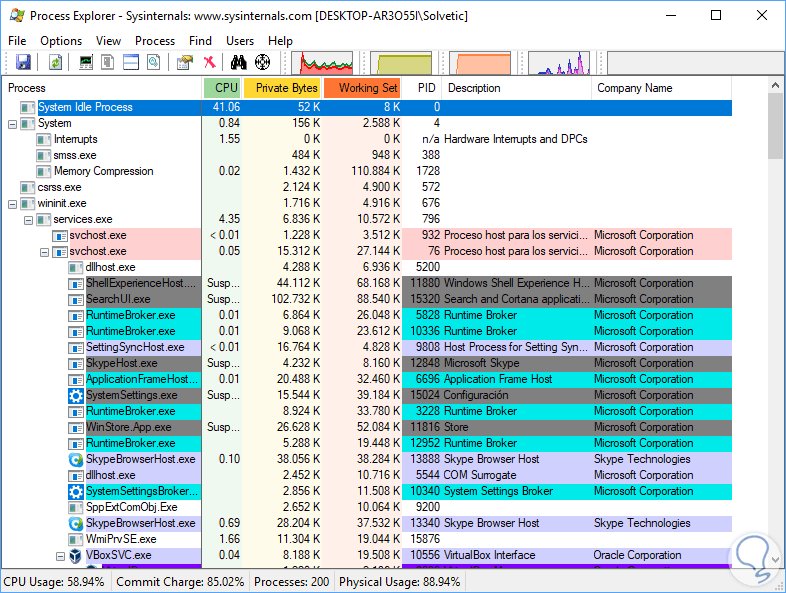Click the Save toolbar icon
The image size is (786, 593).
pos(23,63)
